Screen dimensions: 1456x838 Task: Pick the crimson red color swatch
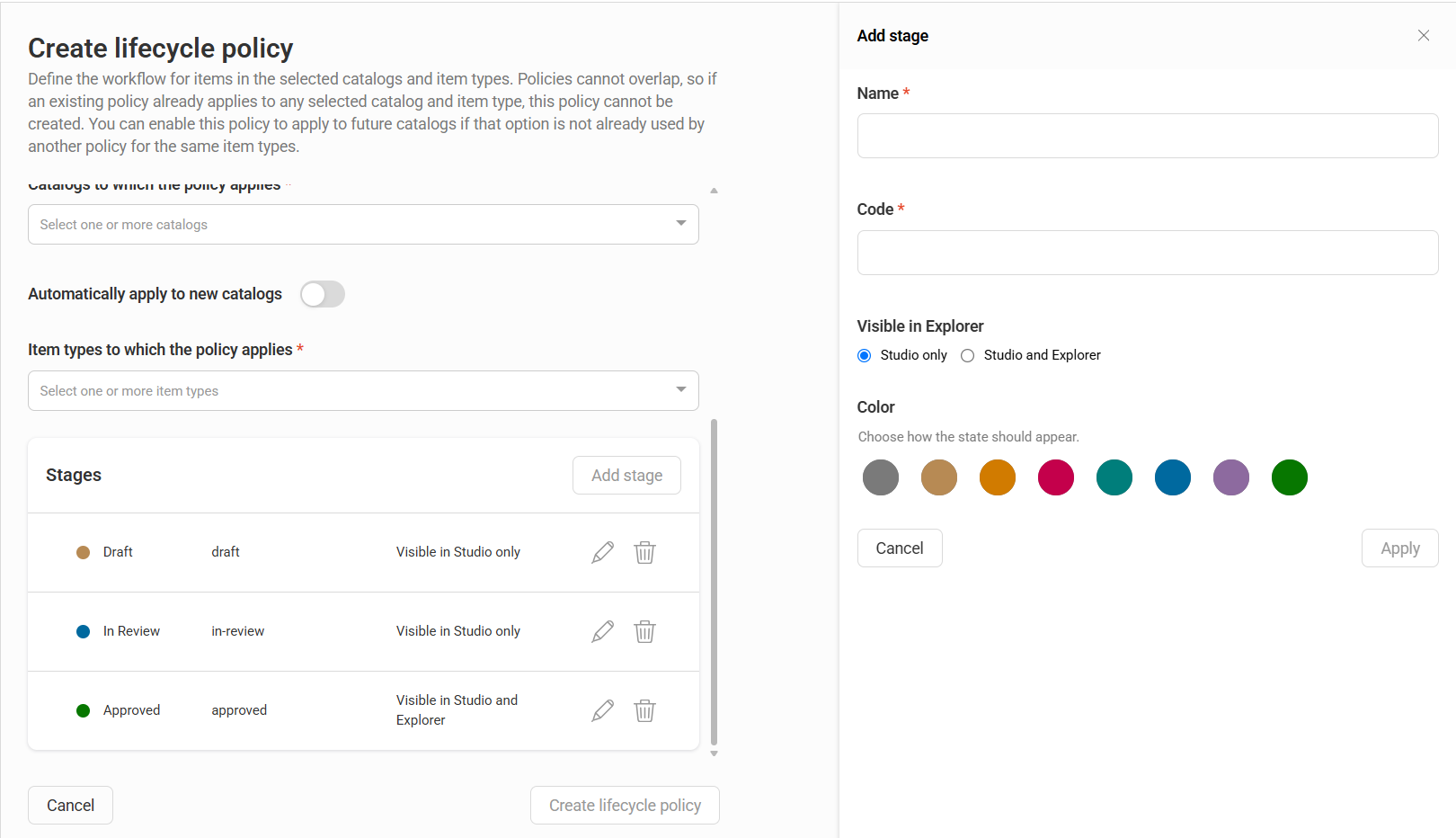1056,477
